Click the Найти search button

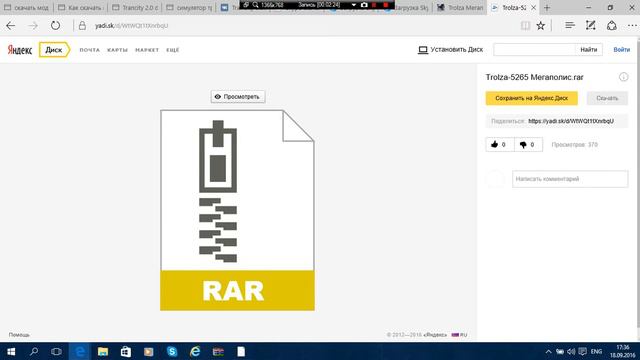pos(589,49)
